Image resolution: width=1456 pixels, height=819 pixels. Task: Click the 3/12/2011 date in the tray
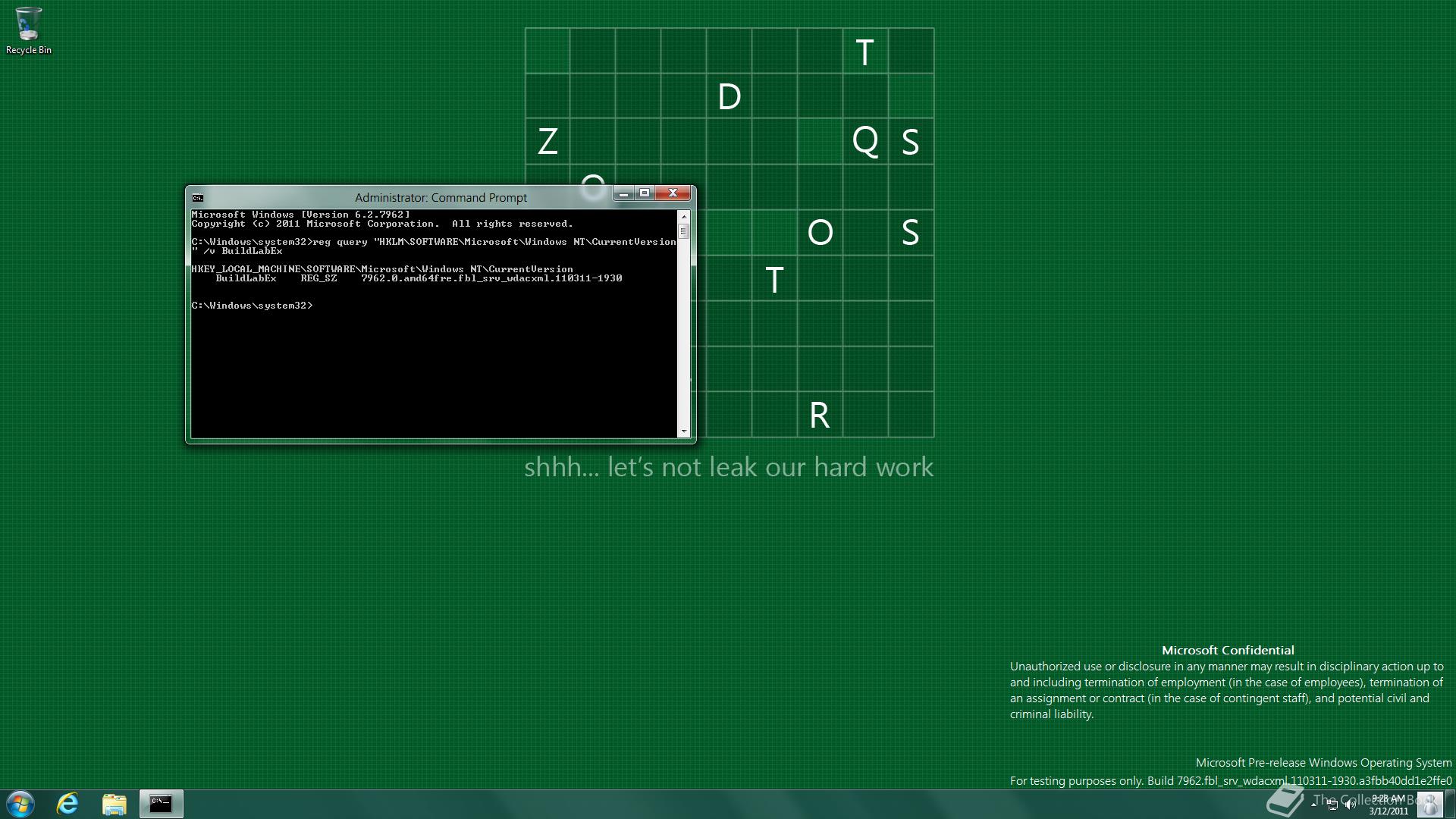(x=1388, y=810)
